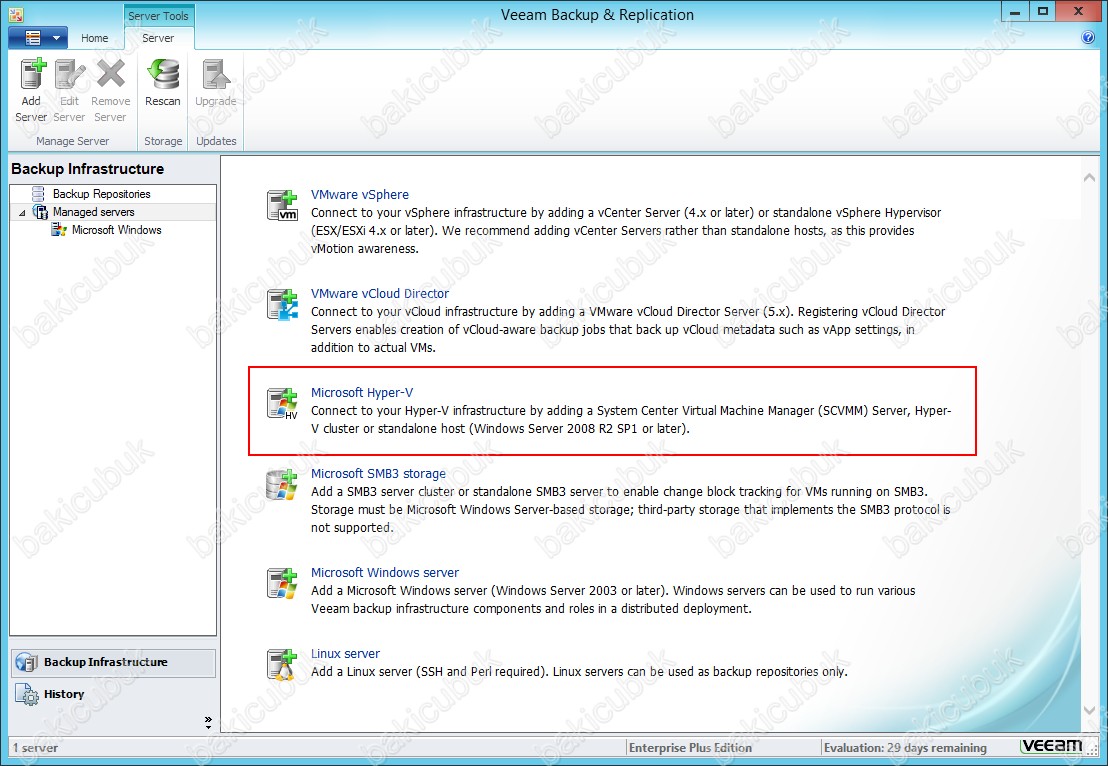
Task: Click the Veeam app icon in title bar
Action: tap(16, 14)
